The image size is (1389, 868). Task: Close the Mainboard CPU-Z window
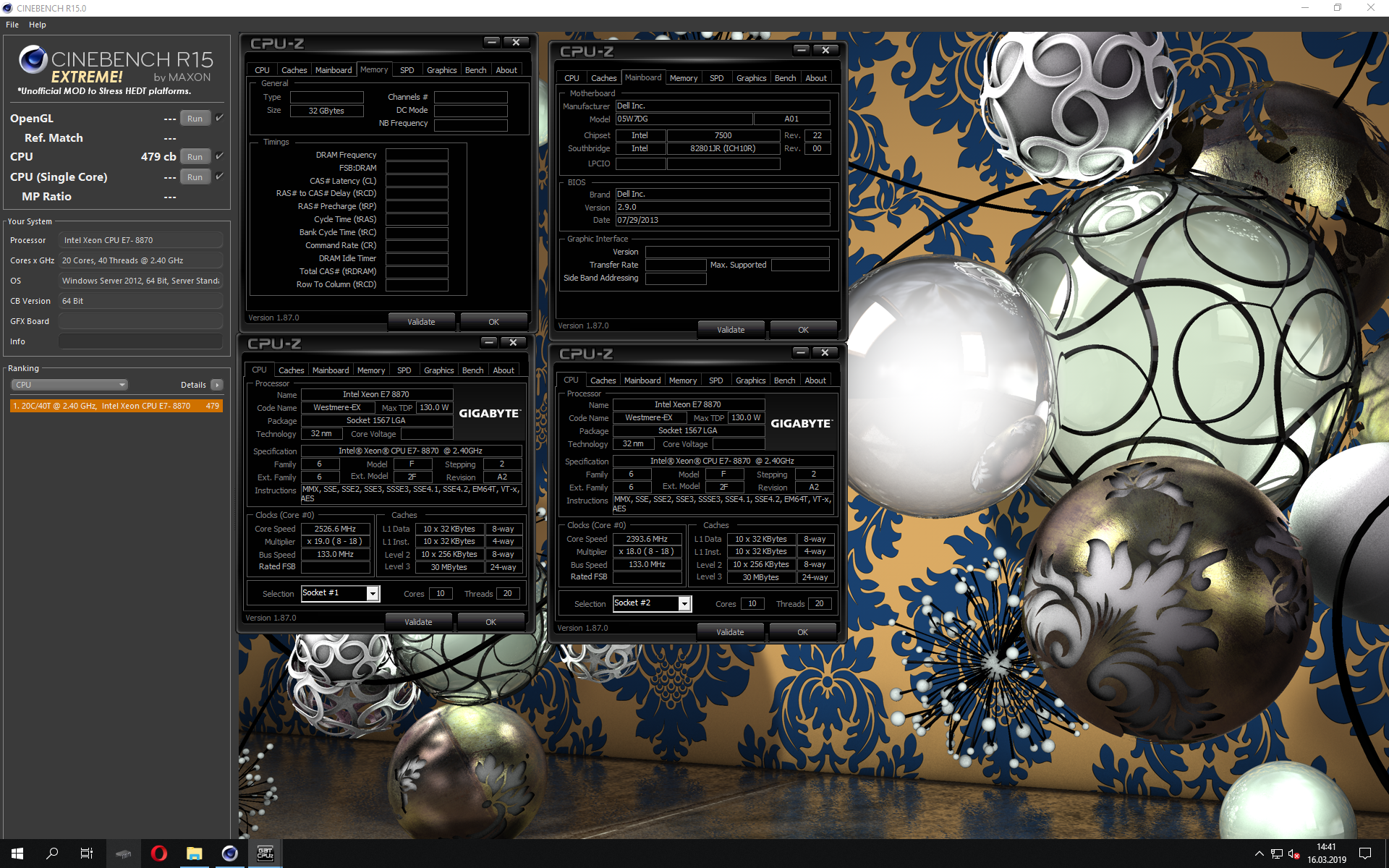pyautogui.click(x=825, y=50)
